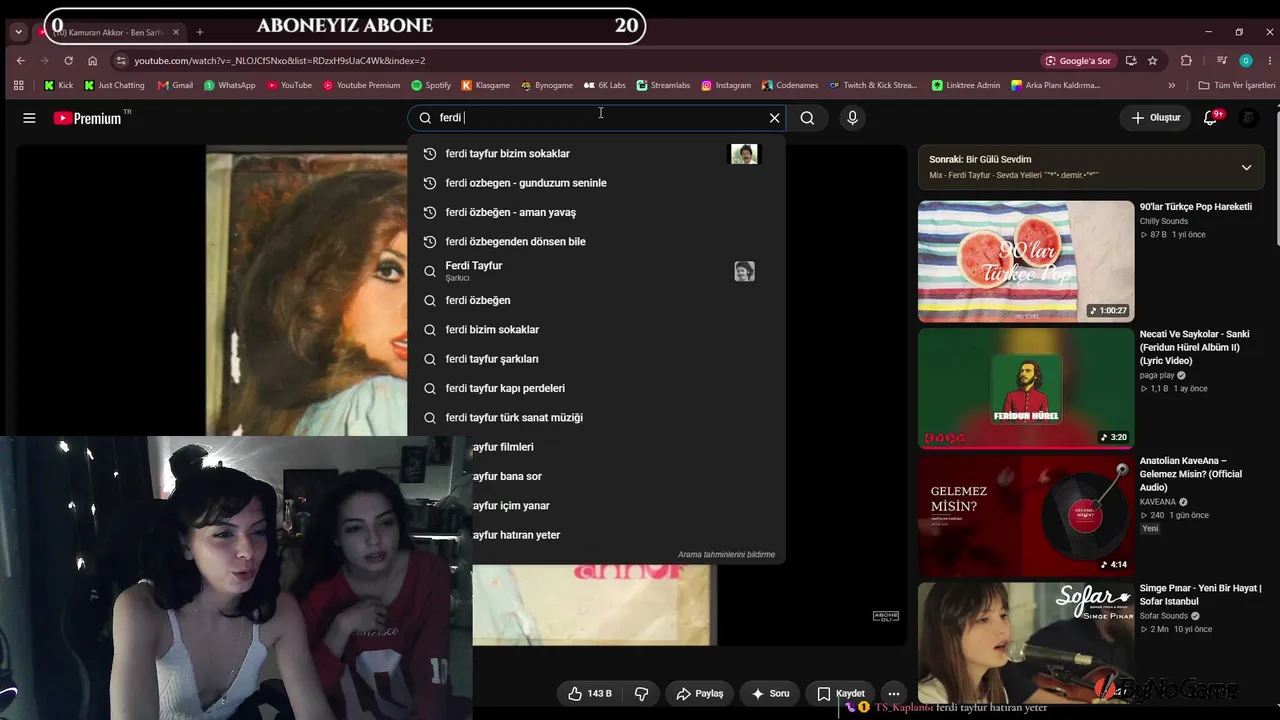Open the browser home page
Screen dimensions: 1280x720
[x=92, y=61]
